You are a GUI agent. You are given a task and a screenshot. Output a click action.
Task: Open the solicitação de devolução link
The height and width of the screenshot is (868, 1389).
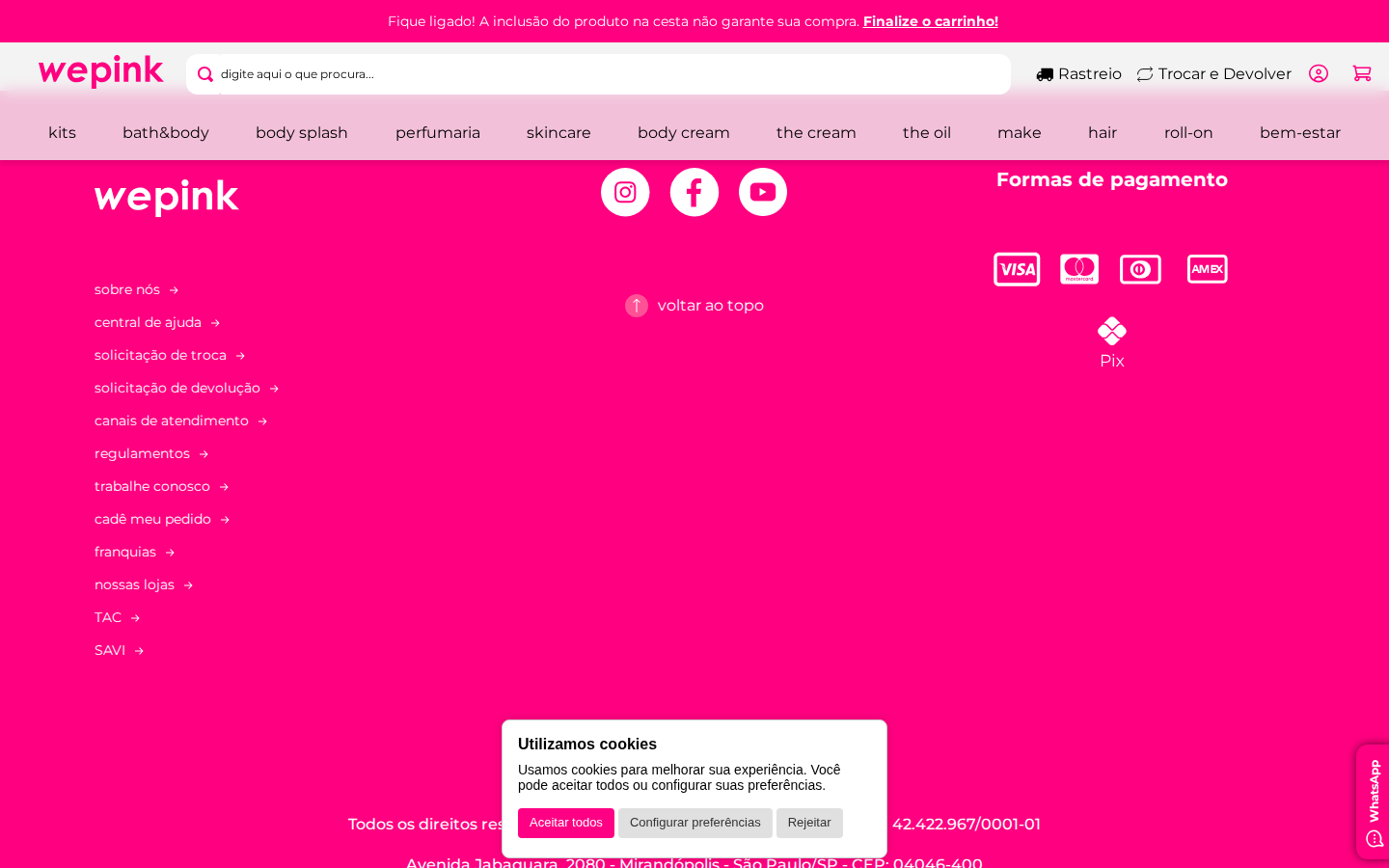point(187,388)
